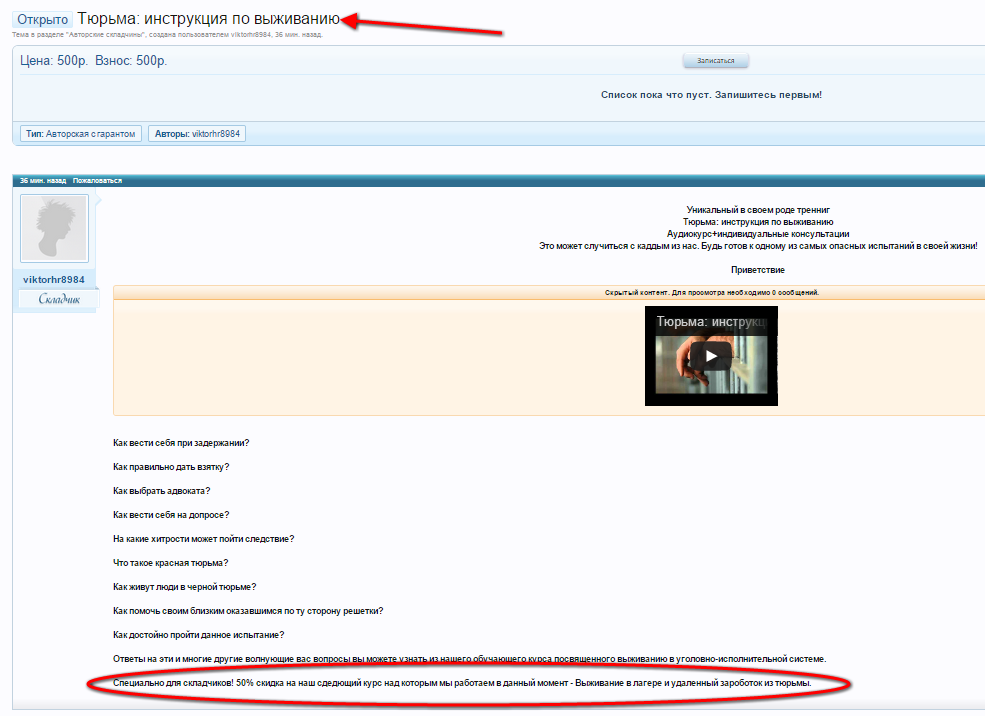The image size is (985, 716).
Task: Click the 36 мин. назад post header timestamp
Action: [42, 181]
